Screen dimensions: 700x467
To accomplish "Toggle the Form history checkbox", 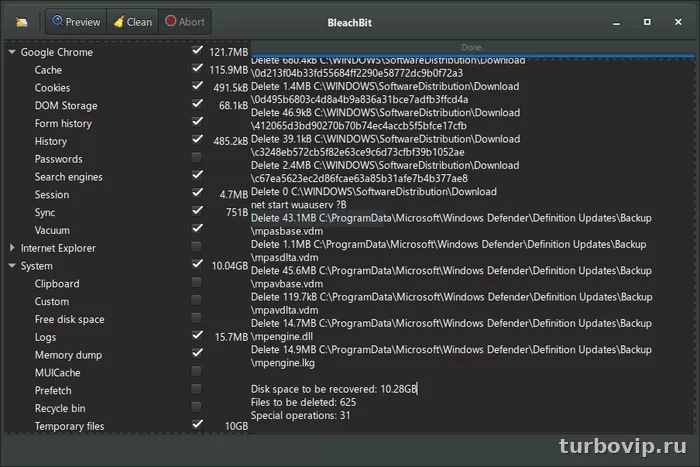I will tap(196, 122).
